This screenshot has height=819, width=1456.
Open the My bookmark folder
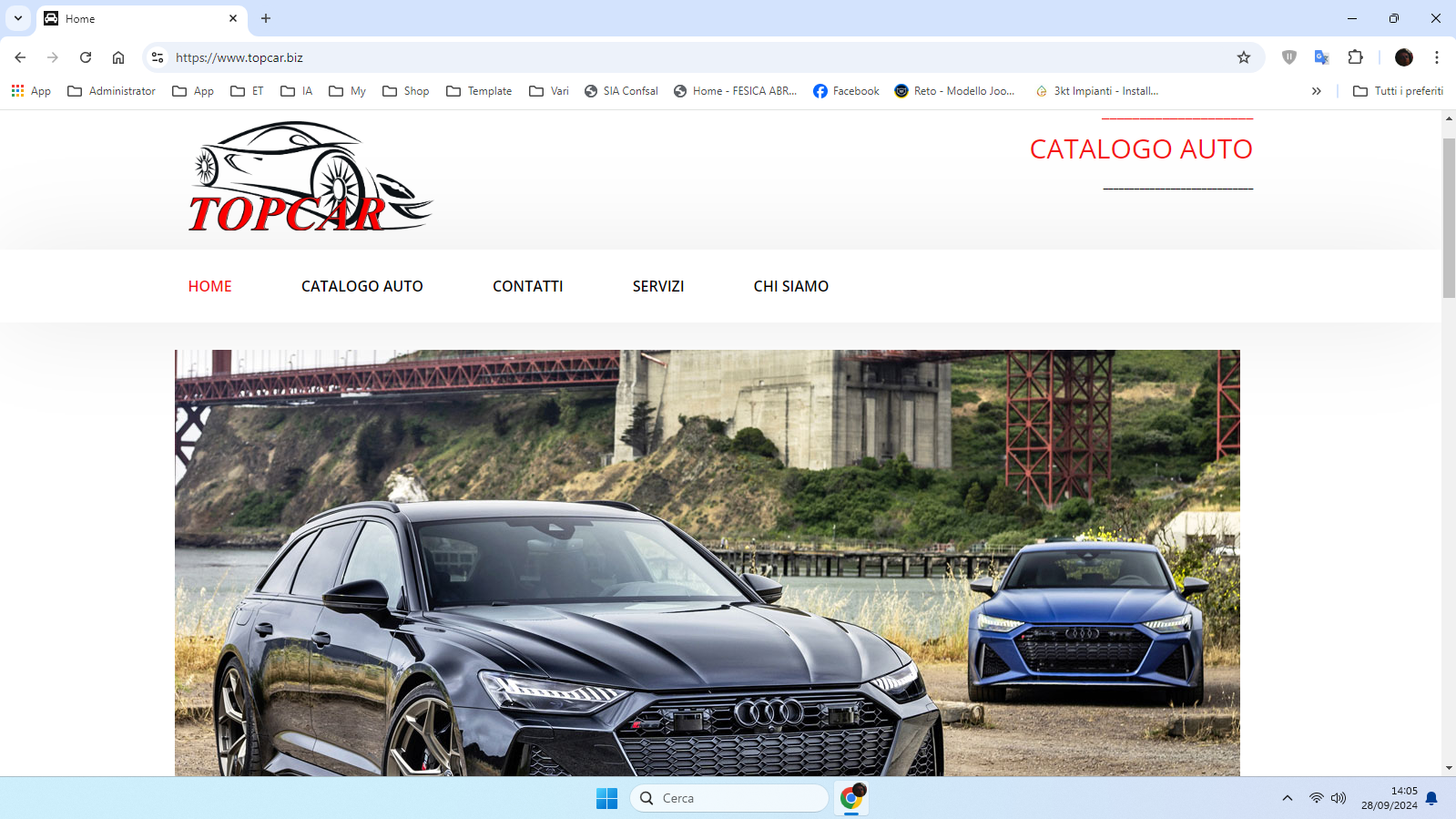tap(347, 91)
